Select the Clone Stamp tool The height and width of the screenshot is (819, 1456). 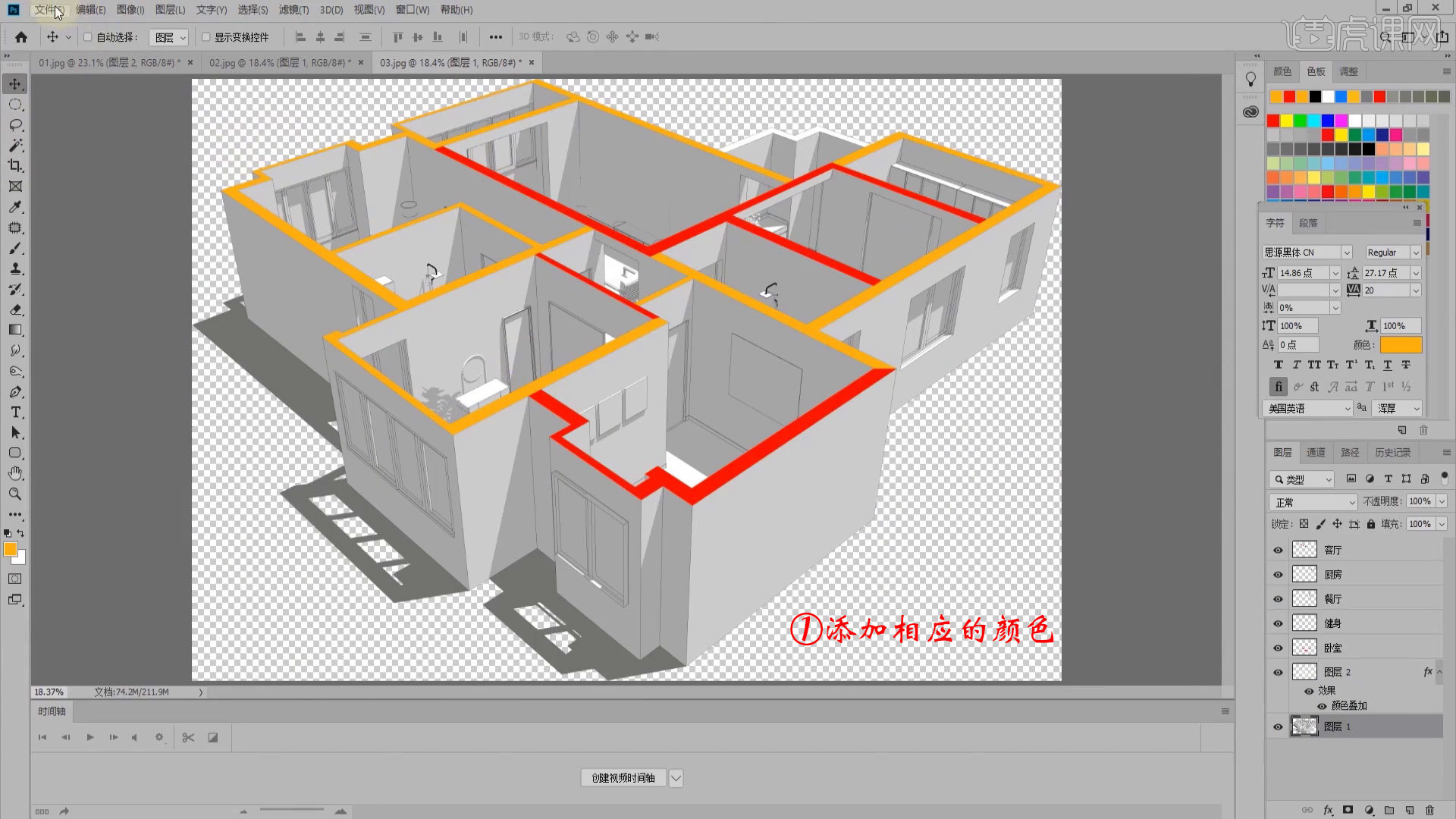tap(15, 268)
